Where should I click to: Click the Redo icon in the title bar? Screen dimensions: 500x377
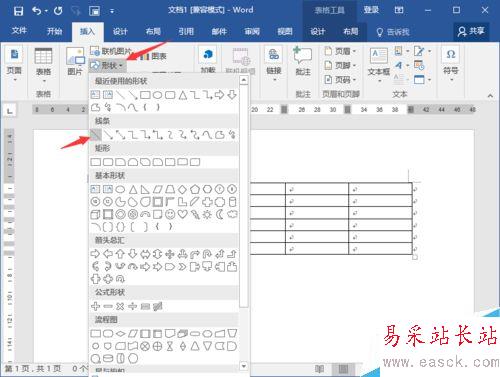58,11
